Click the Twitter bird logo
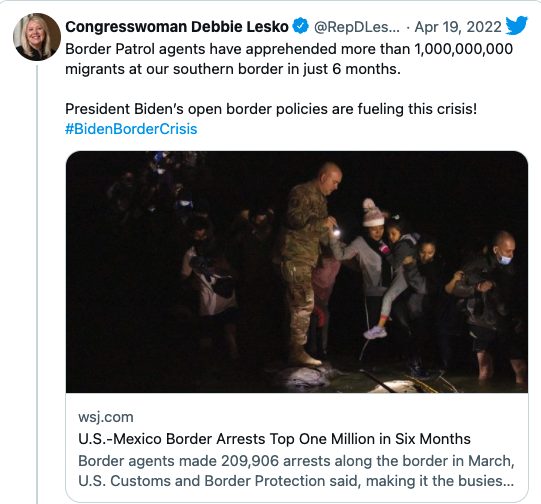The image size is (541, 504). (517, 25)
